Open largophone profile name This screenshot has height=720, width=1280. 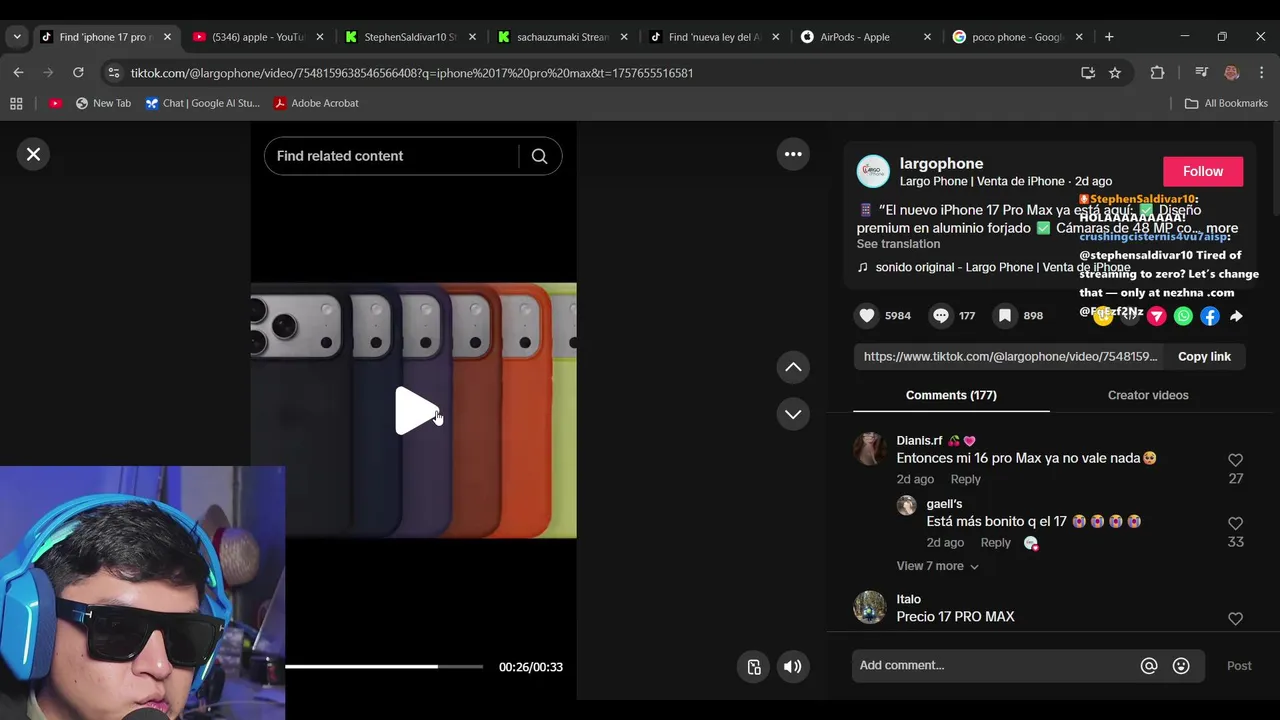tap(941, 163)
